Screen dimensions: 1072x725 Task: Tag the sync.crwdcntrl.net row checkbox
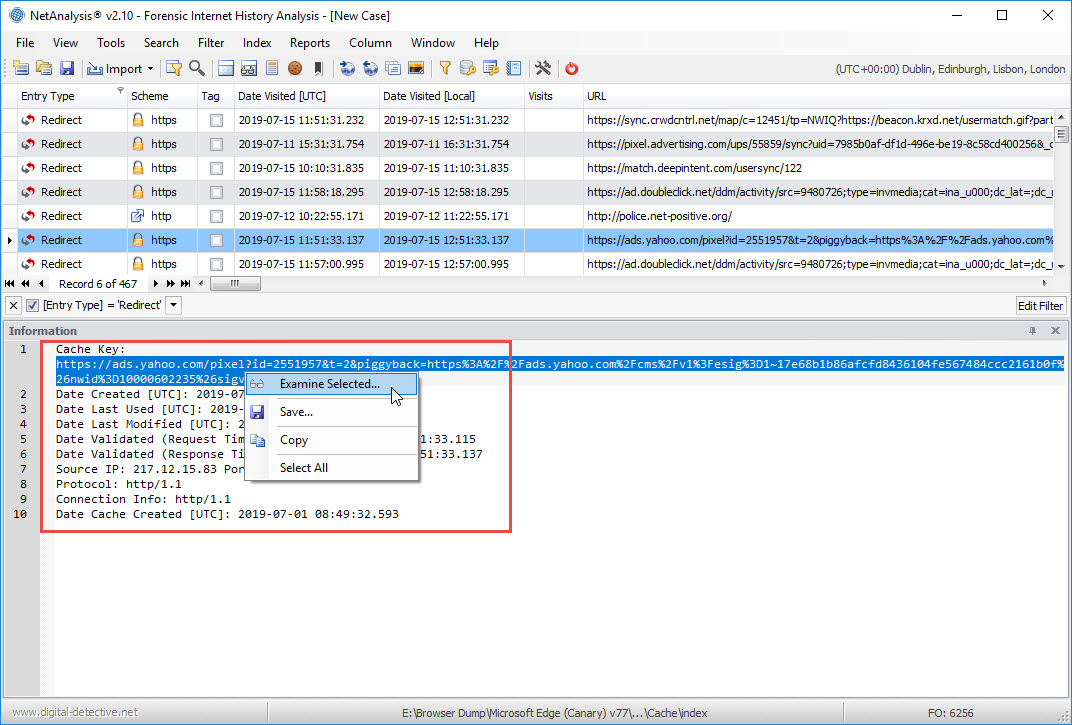coord(216,120)
